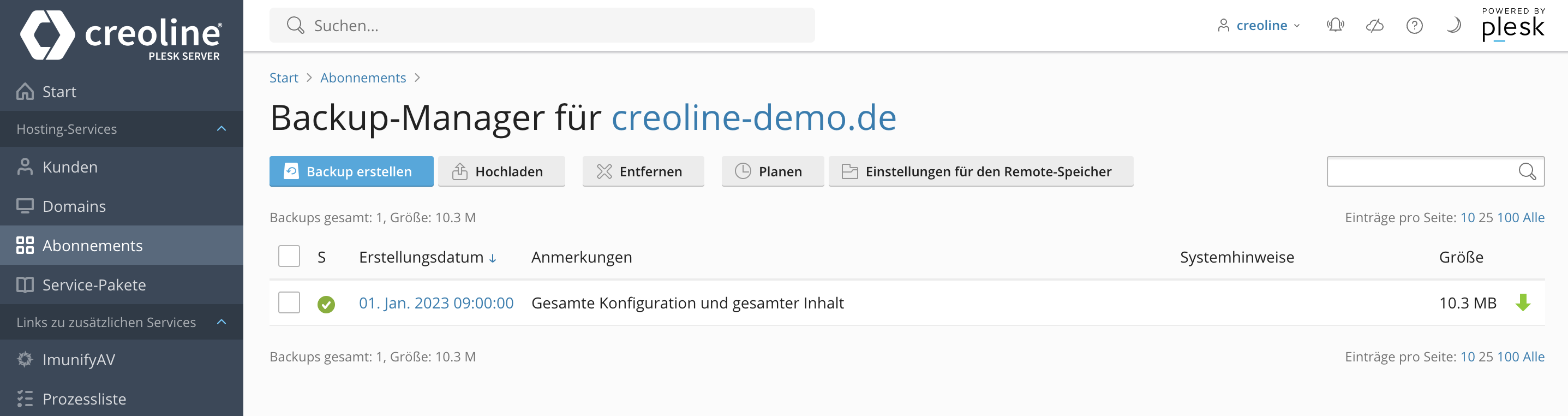Sort by S status column
The height and width of the screenshot is (416, 1568).
coord(321,257)
